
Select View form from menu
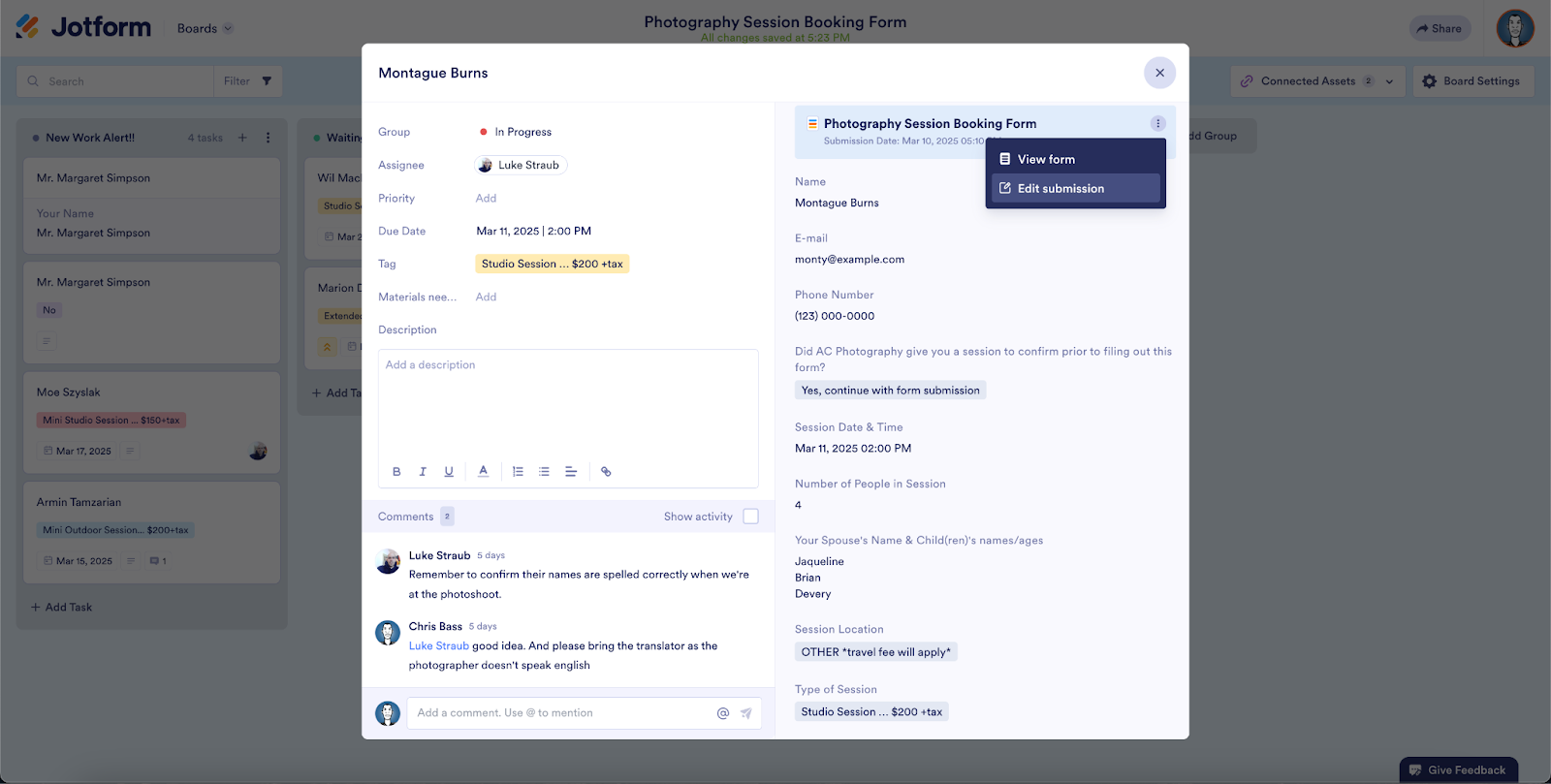[1046, 159]
